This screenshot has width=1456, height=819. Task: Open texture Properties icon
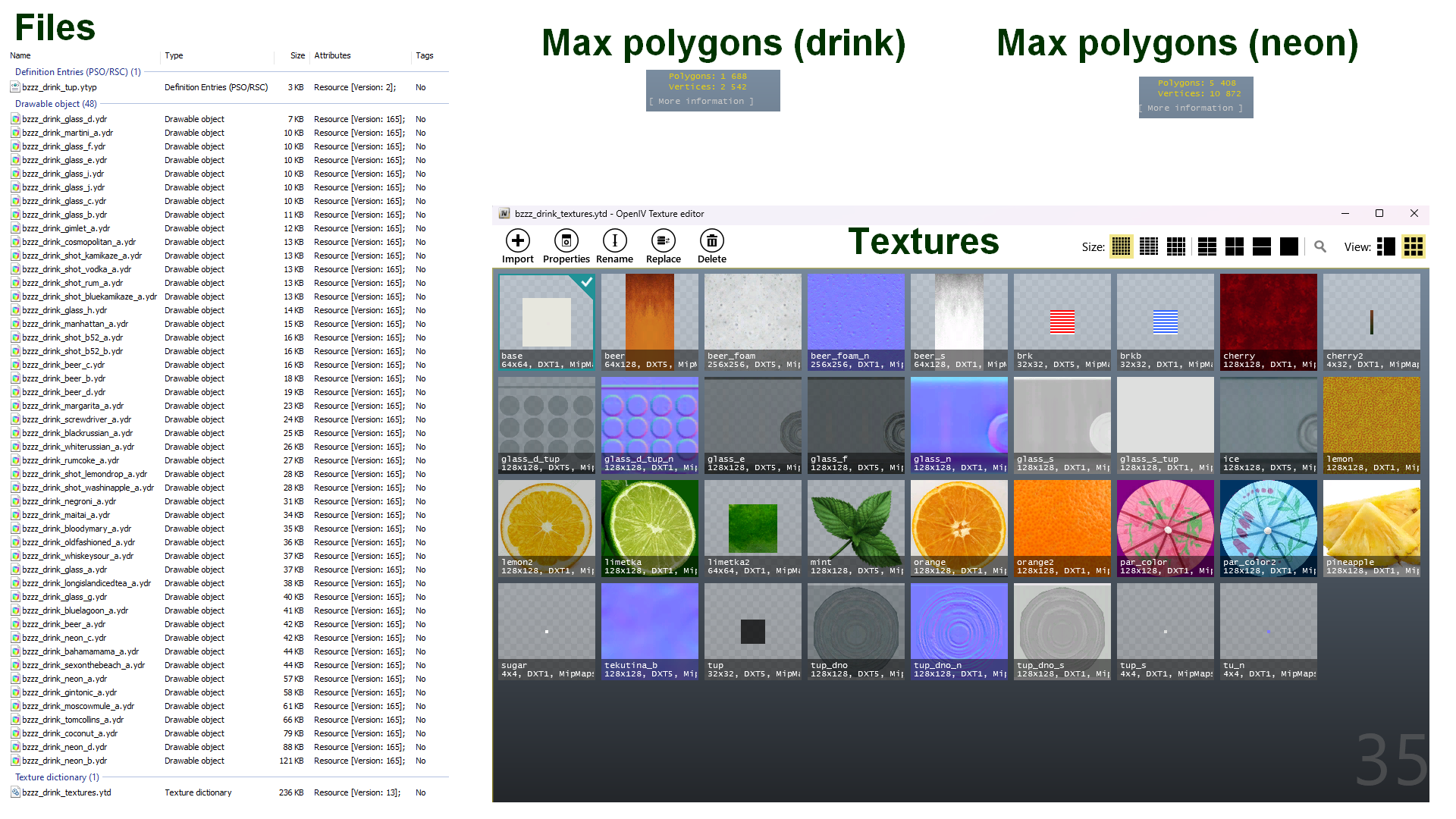[566, 241]
